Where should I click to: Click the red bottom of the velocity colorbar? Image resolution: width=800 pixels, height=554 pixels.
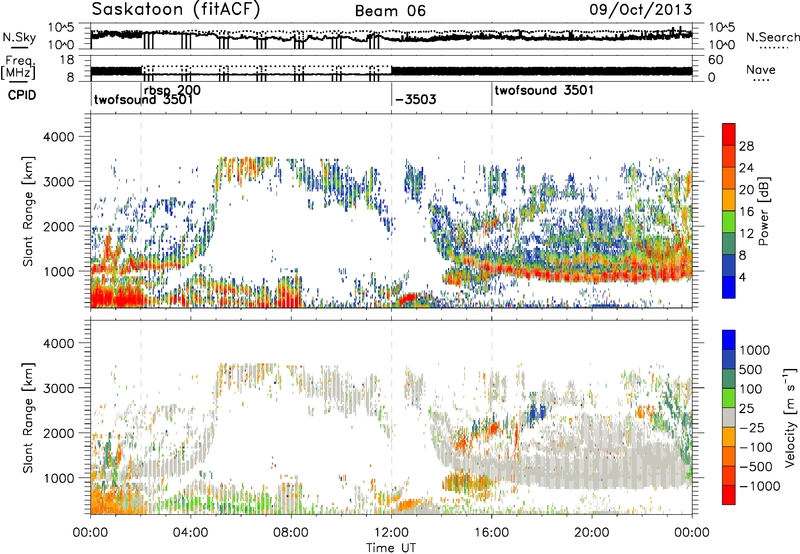(729, 495)
